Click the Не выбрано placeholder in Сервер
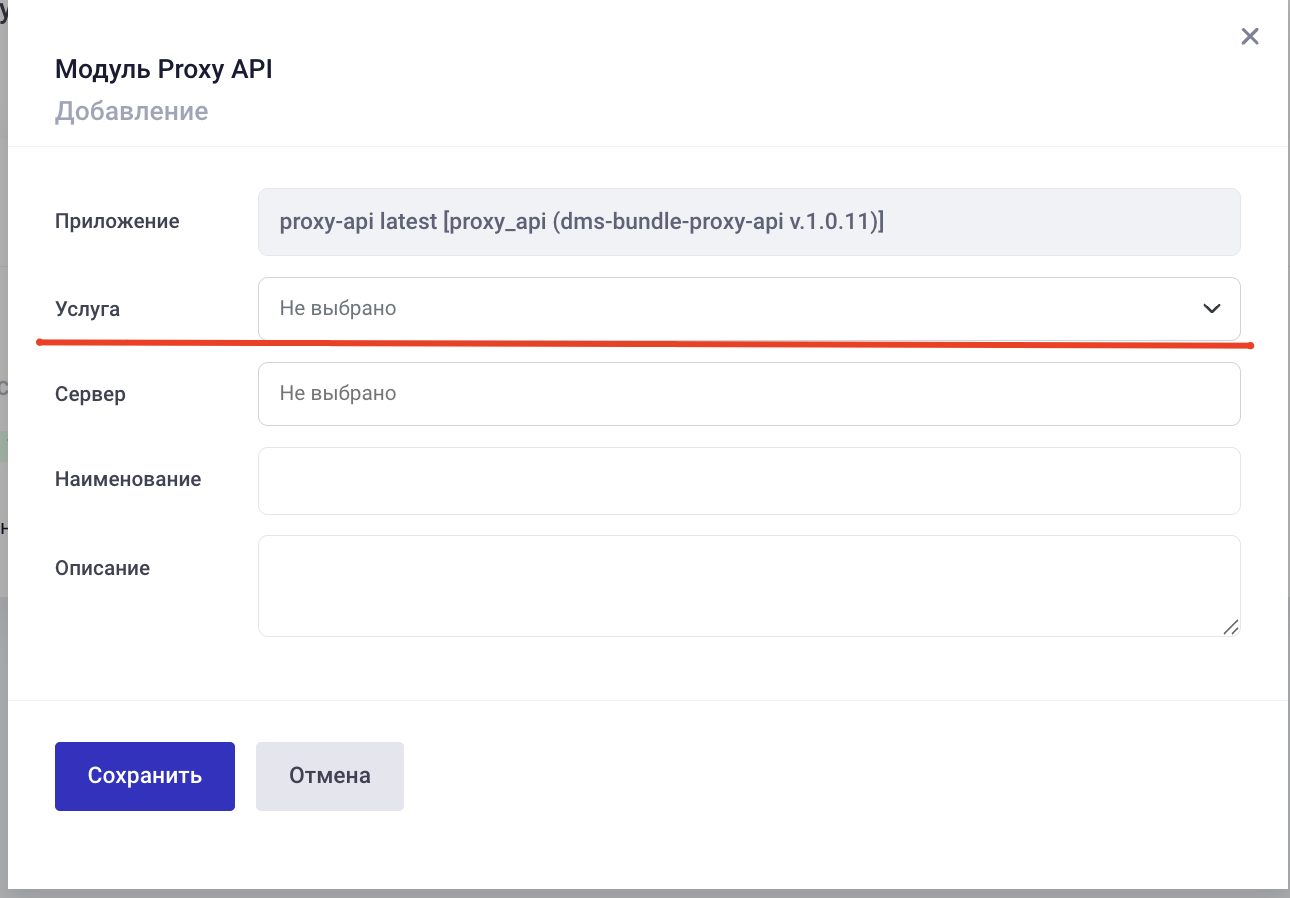The width and height of the screenshot is (1290, 898). coord(338,394)
